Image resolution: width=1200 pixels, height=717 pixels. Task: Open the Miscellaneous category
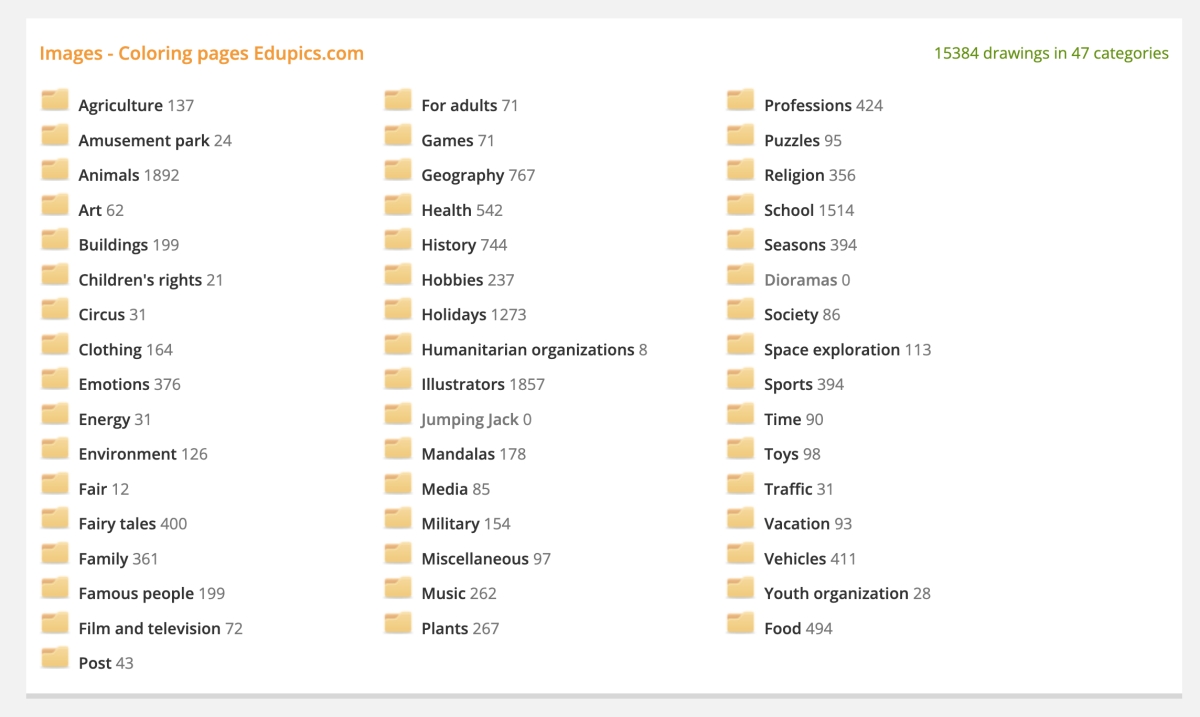475,558
